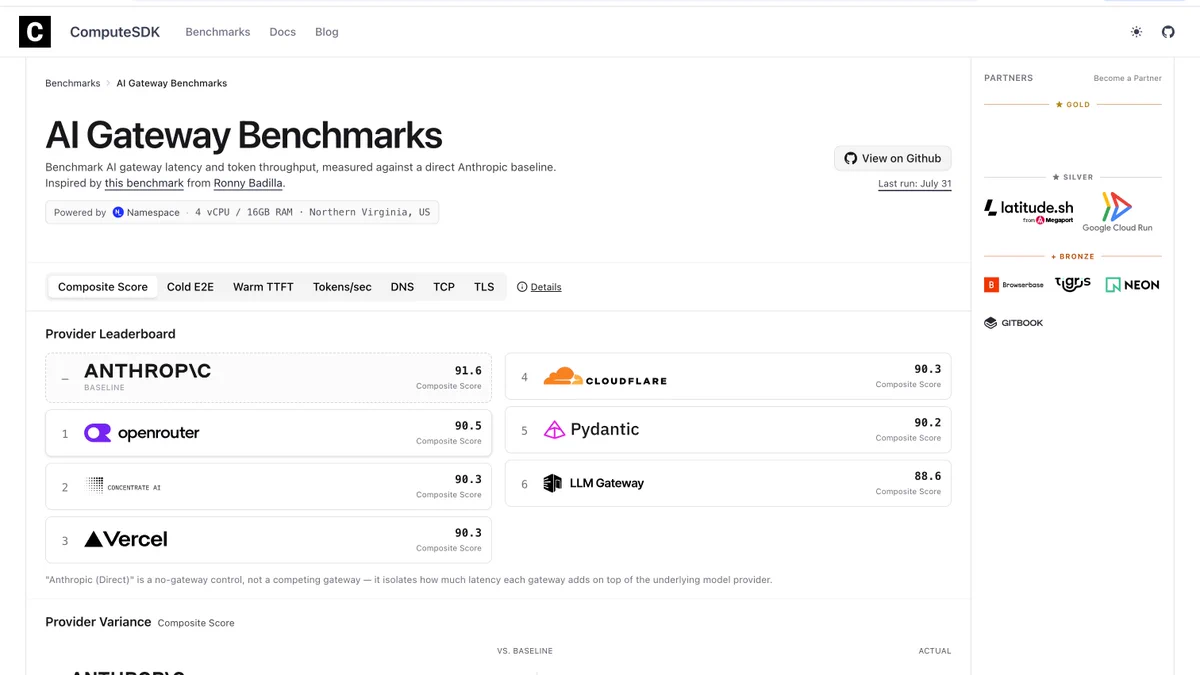
Task: Open the Docs nav item
Action: [283, 32]
